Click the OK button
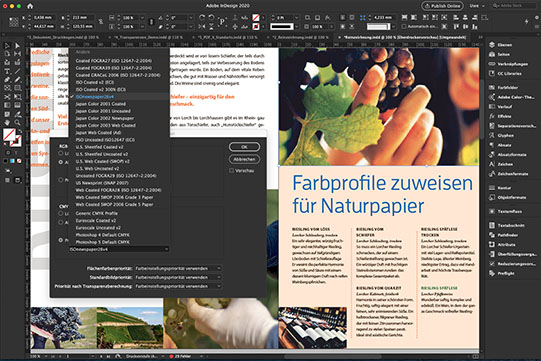 (x=244, y=147)
